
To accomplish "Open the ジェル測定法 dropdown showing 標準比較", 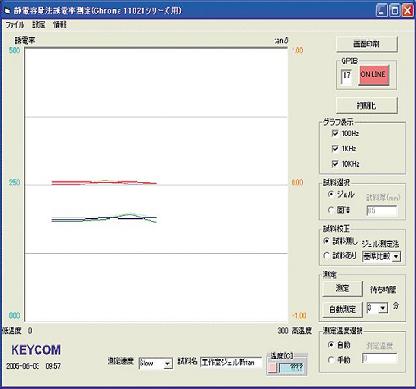I will coord(381,256).
